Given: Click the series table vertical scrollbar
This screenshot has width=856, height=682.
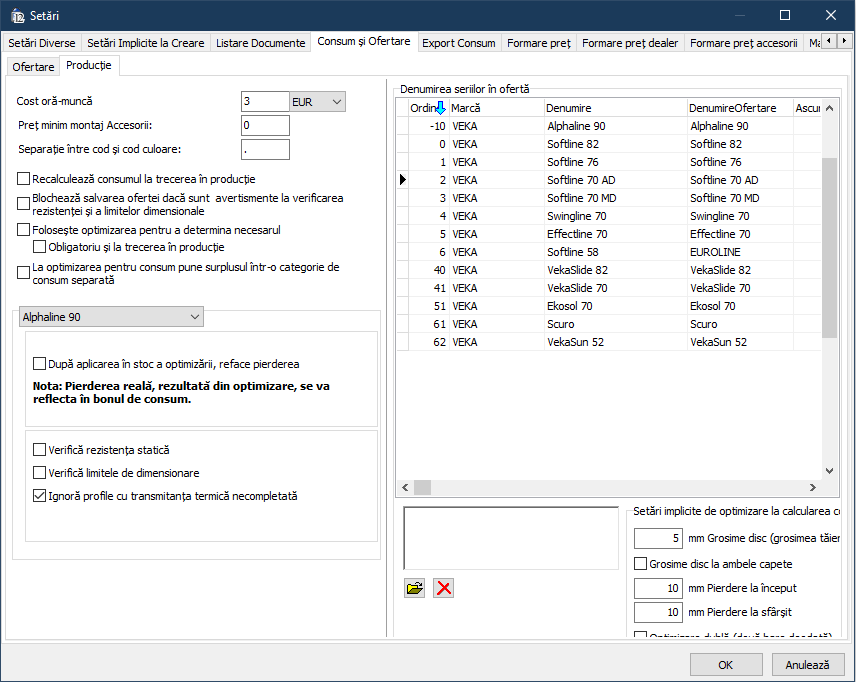Looking at the screenshot, I should point(828,250).
